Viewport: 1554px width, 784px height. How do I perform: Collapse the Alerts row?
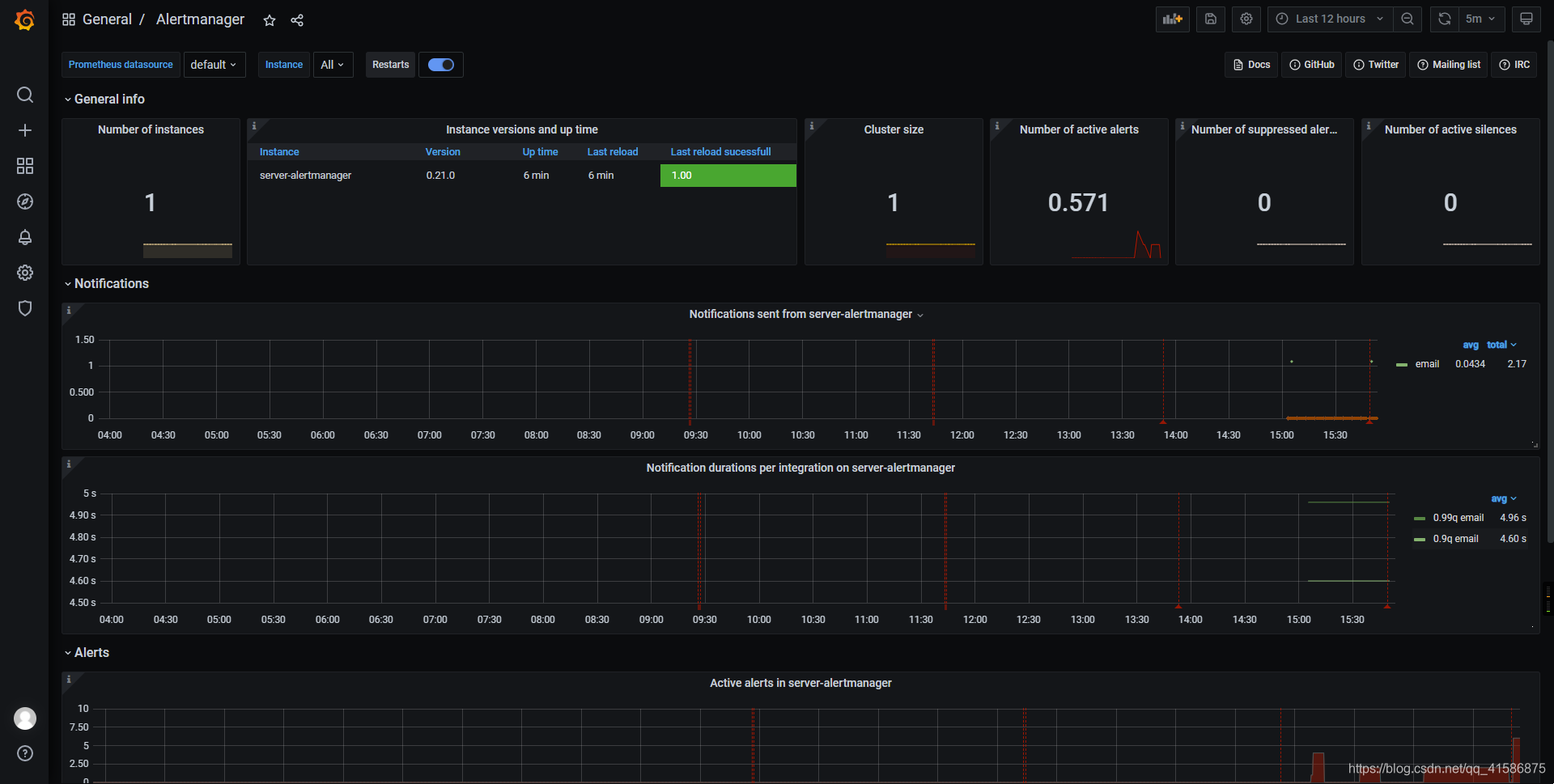[87, 652]
